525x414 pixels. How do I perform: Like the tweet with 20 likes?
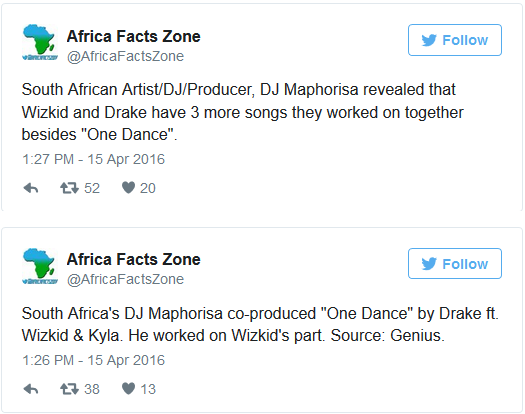pyautogui.click(x=128, y=188)
